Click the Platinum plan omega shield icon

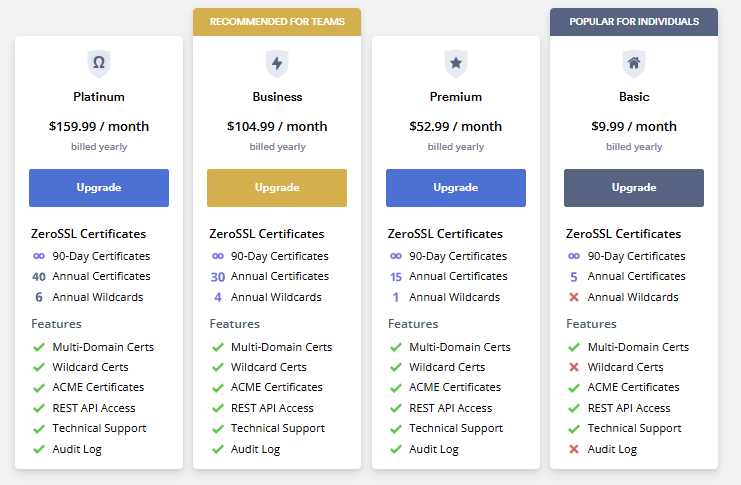(99, 63)
